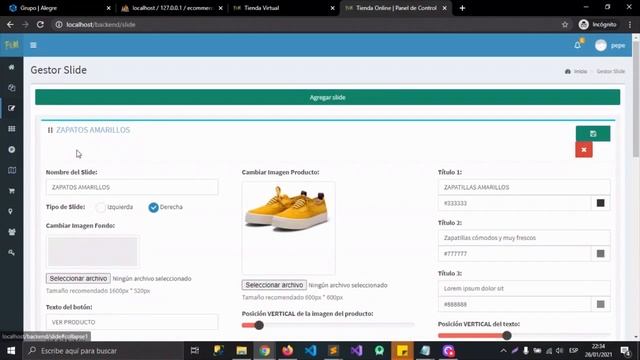
Task: Click product image vertical position slider
Action: point(328,325)
